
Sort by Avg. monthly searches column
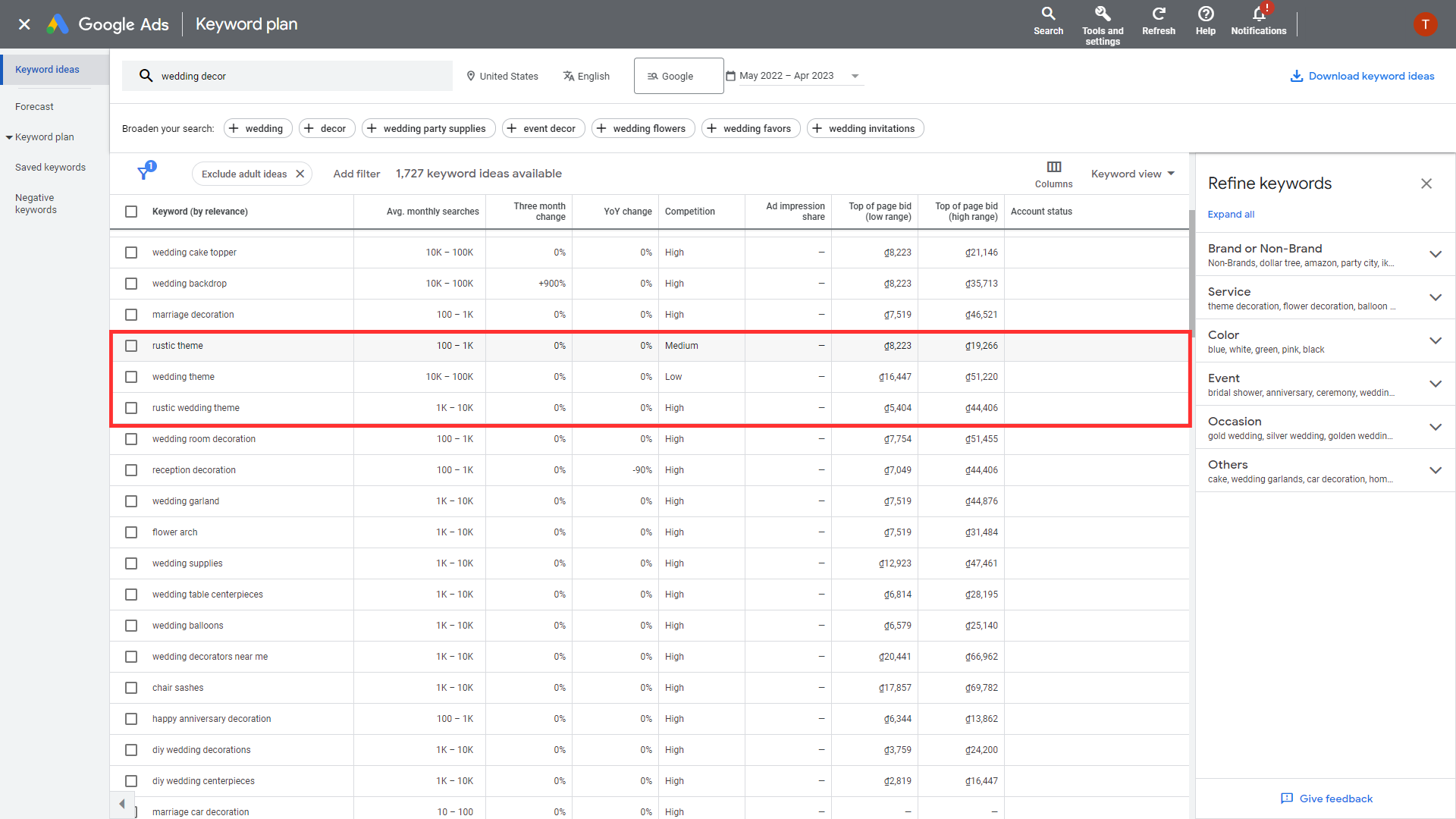tap(432, 212)
